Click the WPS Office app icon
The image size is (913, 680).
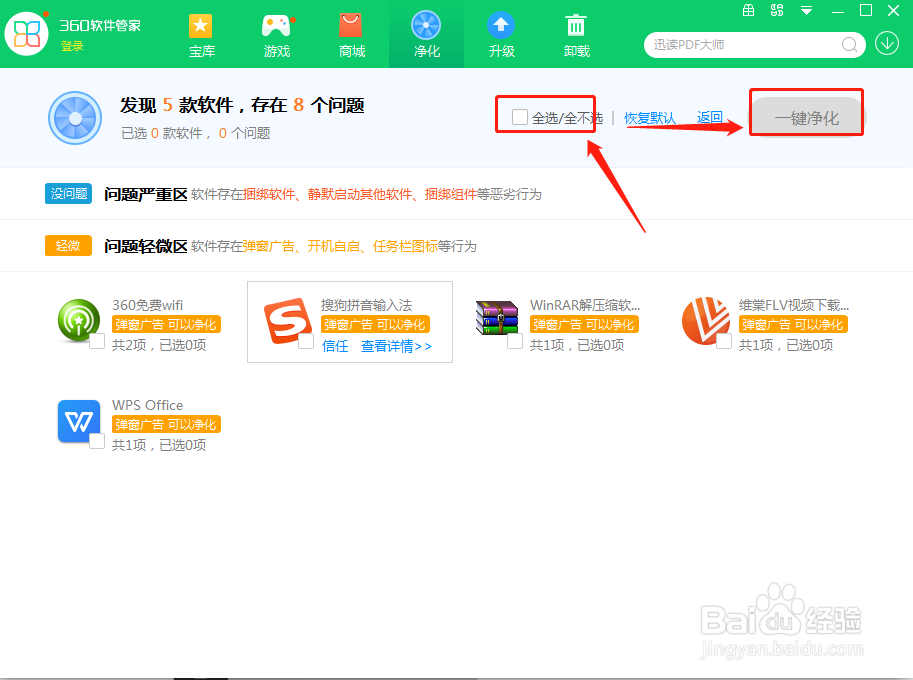pos(79,421)
